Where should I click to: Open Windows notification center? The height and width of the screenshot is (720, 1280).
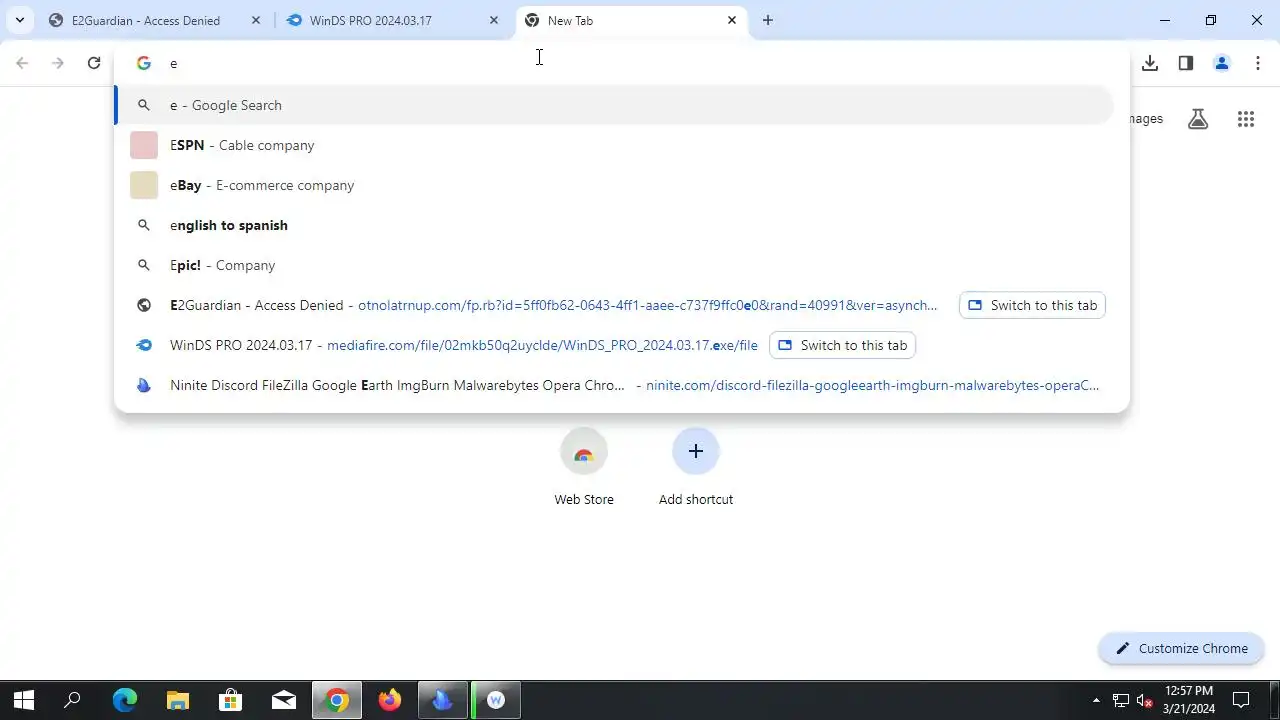(x=1241, y=701)
